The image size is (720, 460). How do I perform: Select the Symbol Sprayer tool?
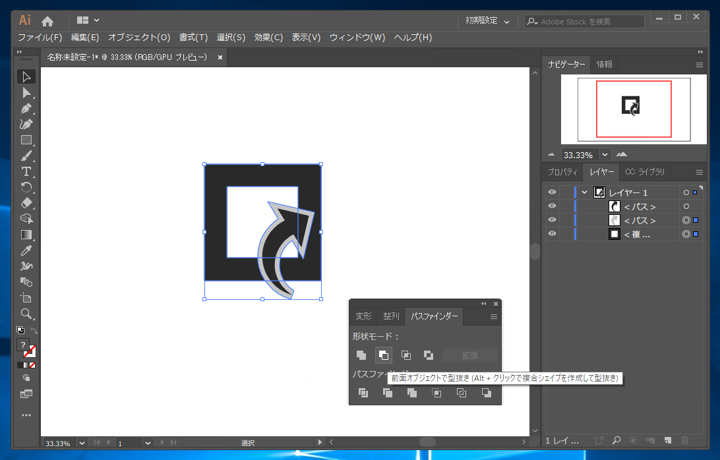(x=26, y=266)
